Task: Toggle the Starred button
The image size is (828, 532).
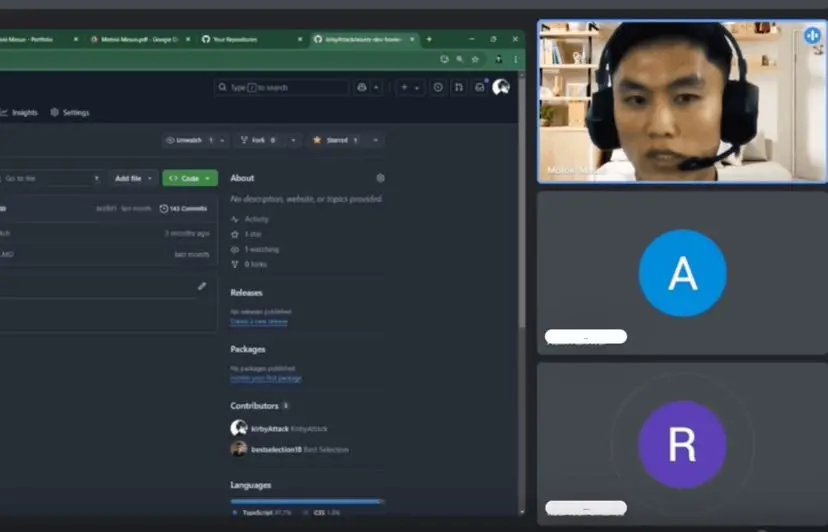Action: point(336,140)
